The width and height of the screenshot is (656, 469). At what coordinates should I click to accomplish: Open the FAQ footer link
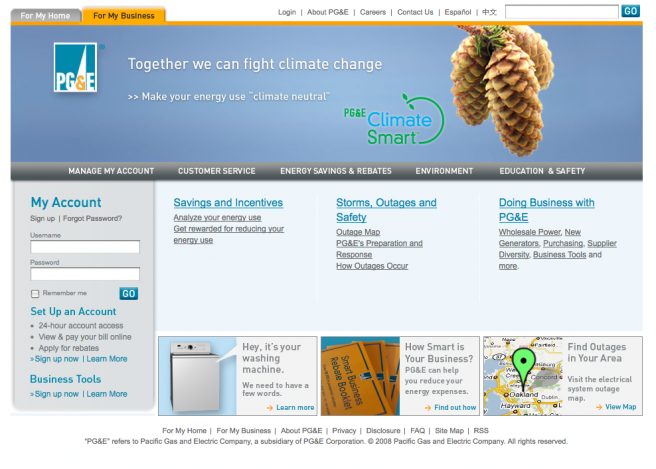[418, 431]
